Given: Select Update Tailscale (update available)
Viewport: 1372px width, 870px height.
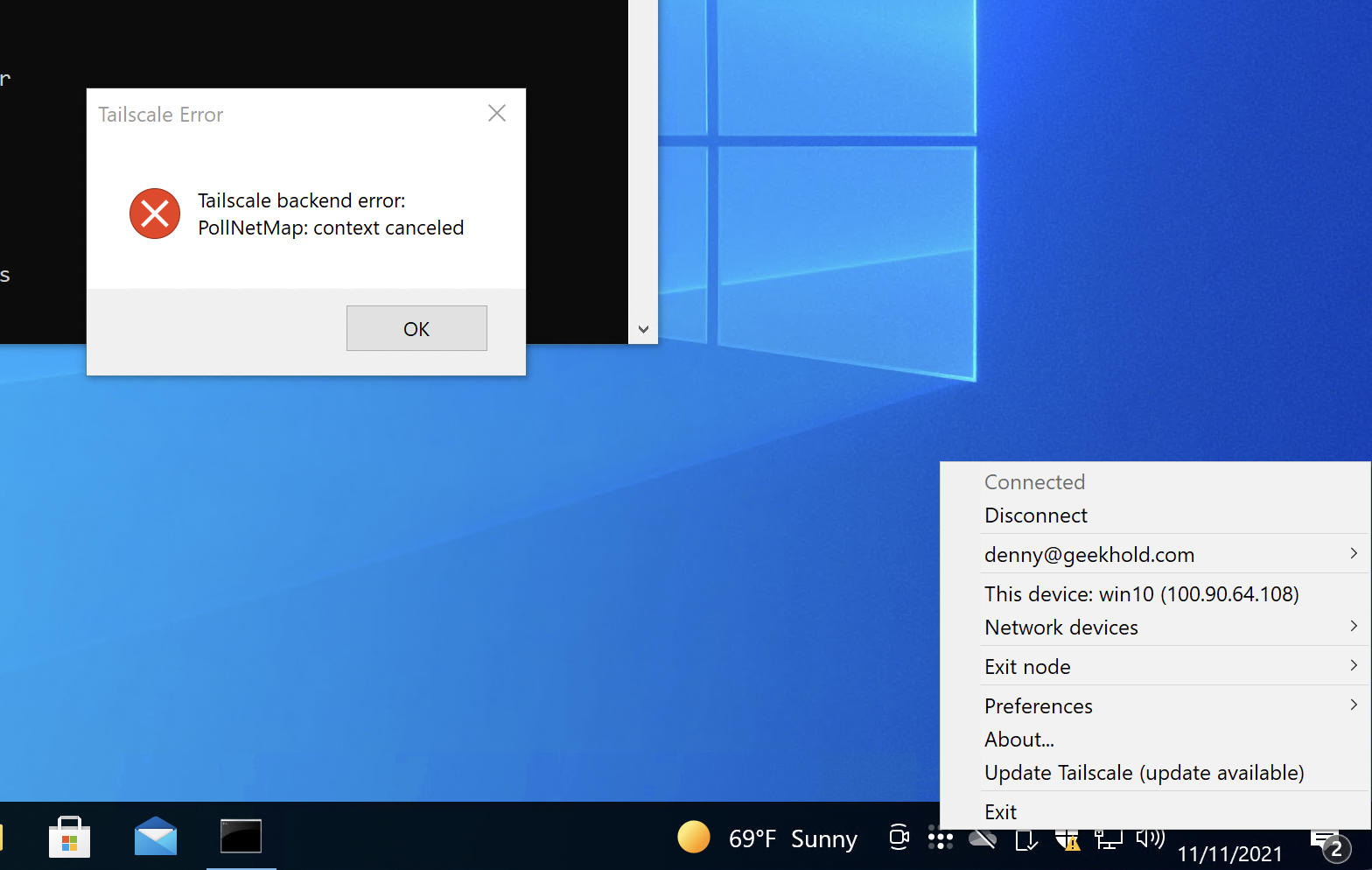Looking at the screenshot, I should [x=1156, y=773].
